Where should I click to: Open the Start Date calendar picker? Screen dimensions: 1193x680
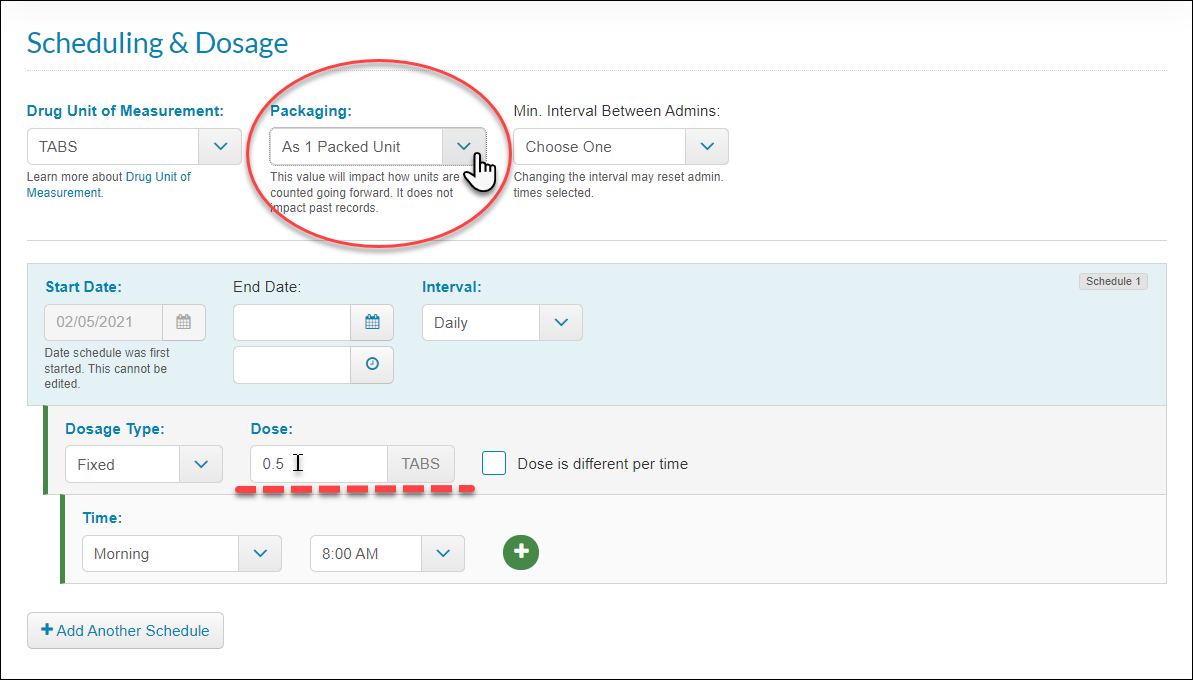pos(186,322)
